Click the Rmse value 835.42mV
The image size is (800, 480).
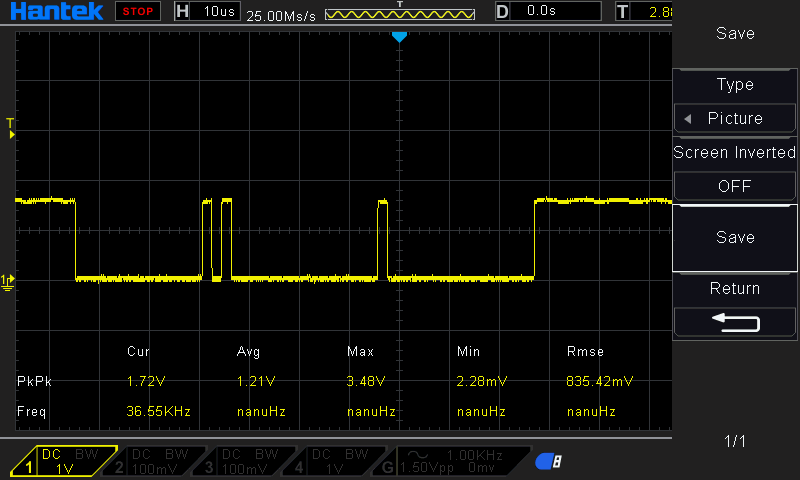tap(599, 382)
